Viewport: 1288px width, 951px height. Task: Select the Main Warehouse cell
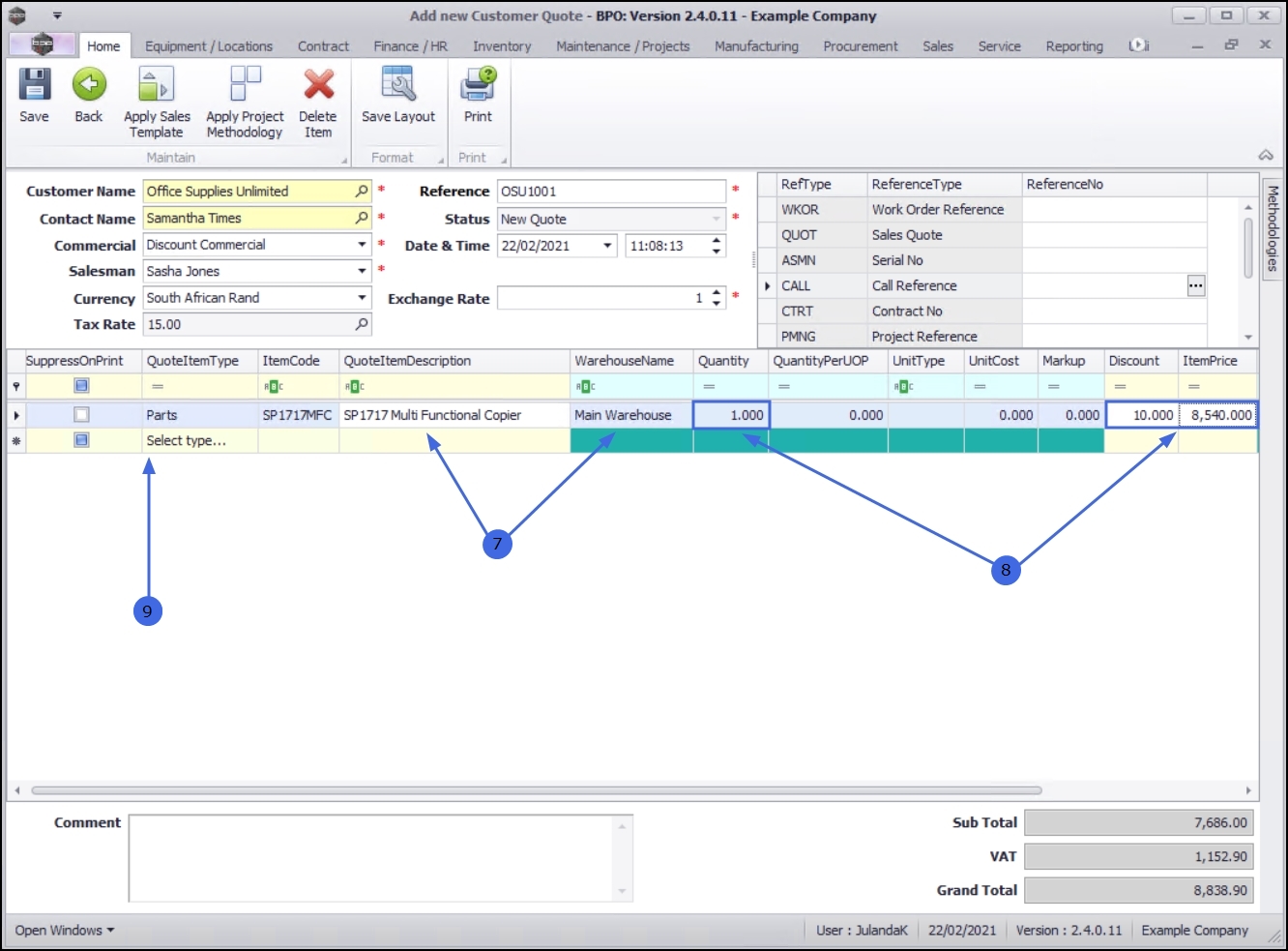click(631, 415)
